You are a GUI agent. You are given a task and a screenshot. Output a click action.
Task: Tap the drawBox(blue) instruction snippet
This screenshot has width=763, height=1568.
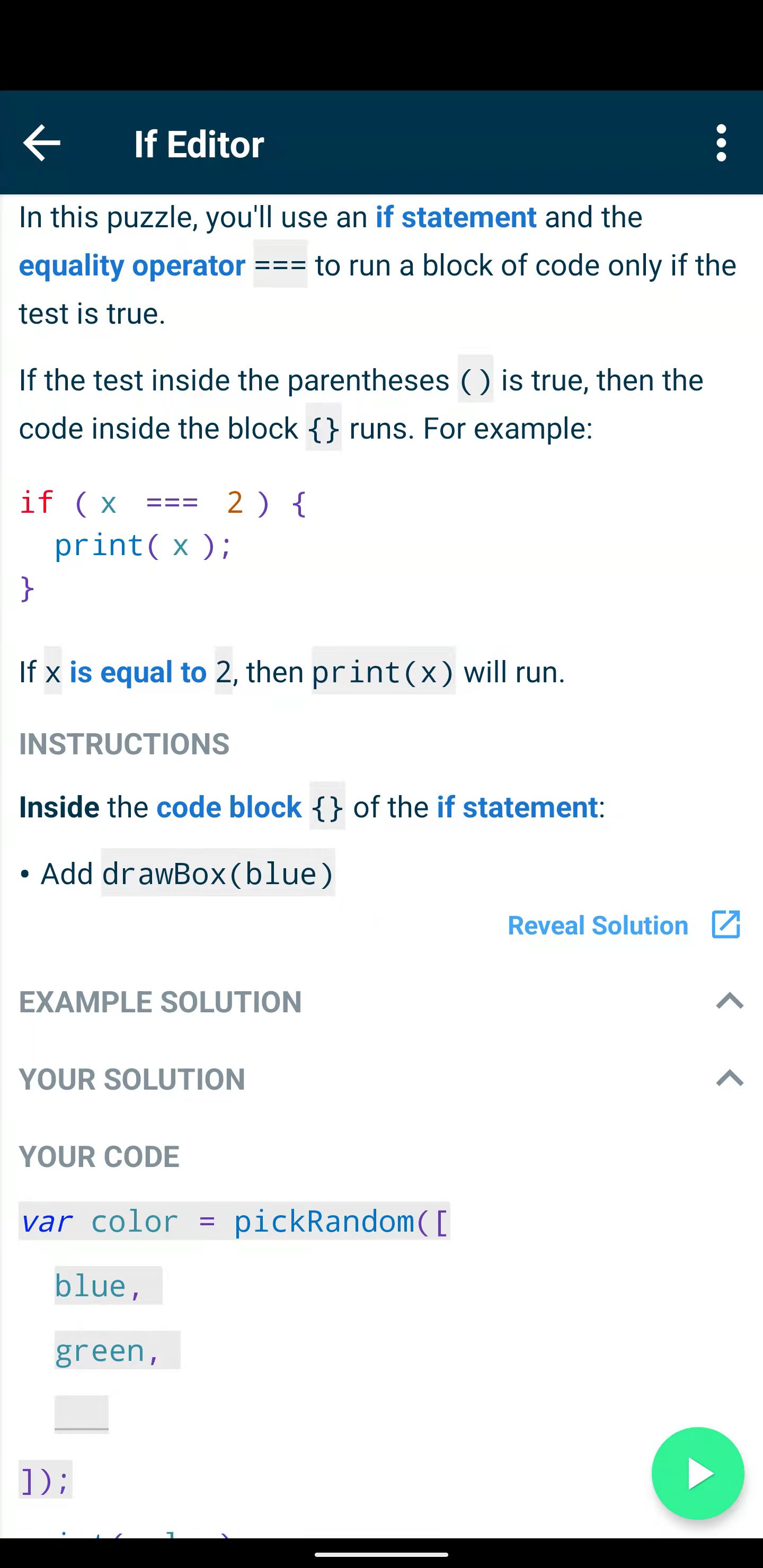[x=218, y=872]
